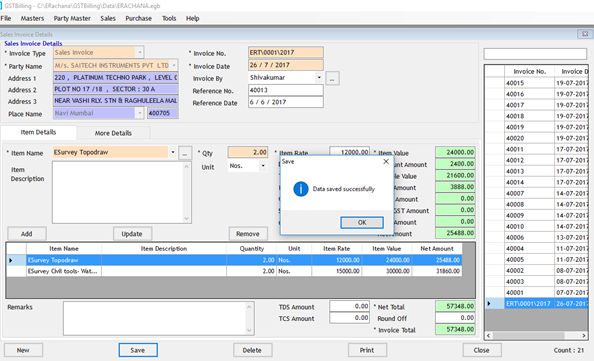
Task: Click the Quantity column header
Action: point(252,249)
